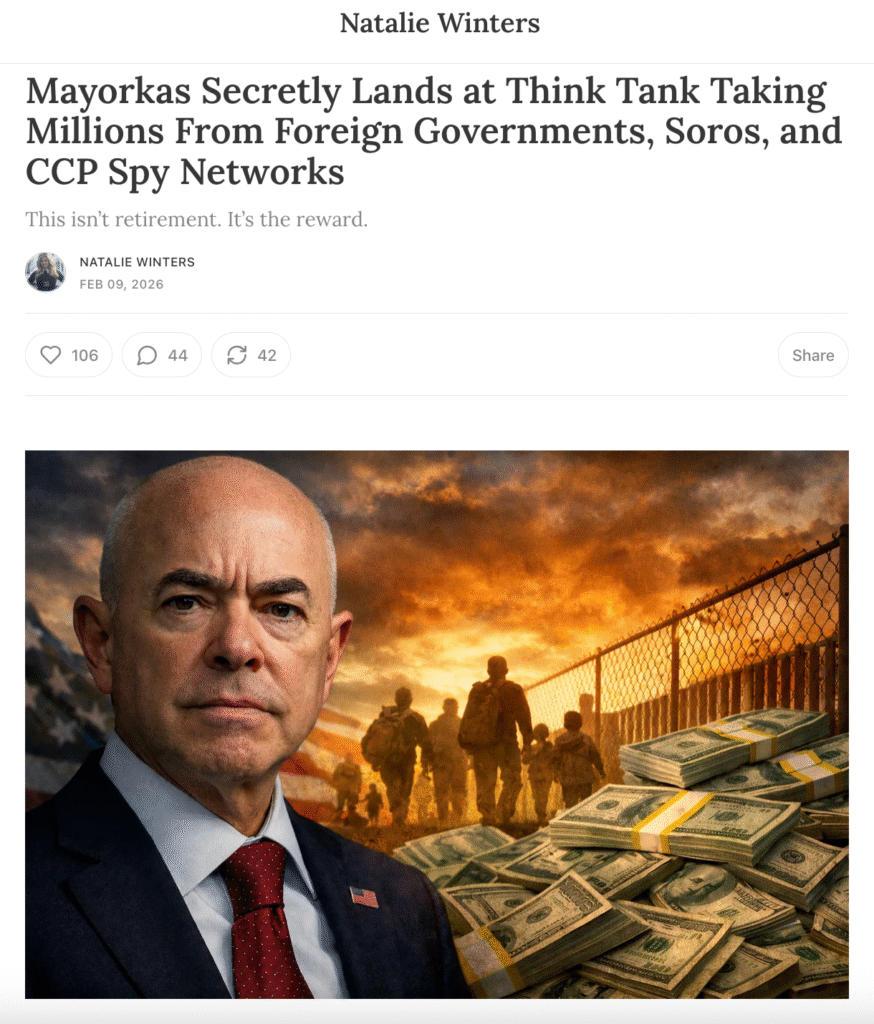This screenshot has height=1024, width=874.
Task: Click the 42 restacks count
Action: (x=267, y=355)
